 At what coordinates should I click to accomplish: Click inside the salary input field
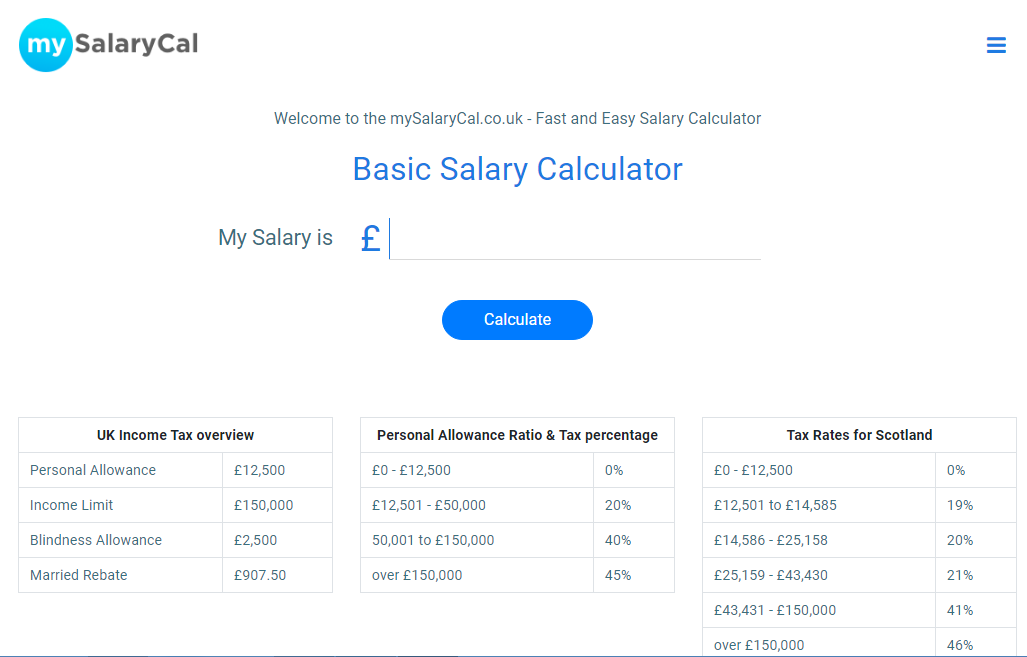click(x=575, y=238)
